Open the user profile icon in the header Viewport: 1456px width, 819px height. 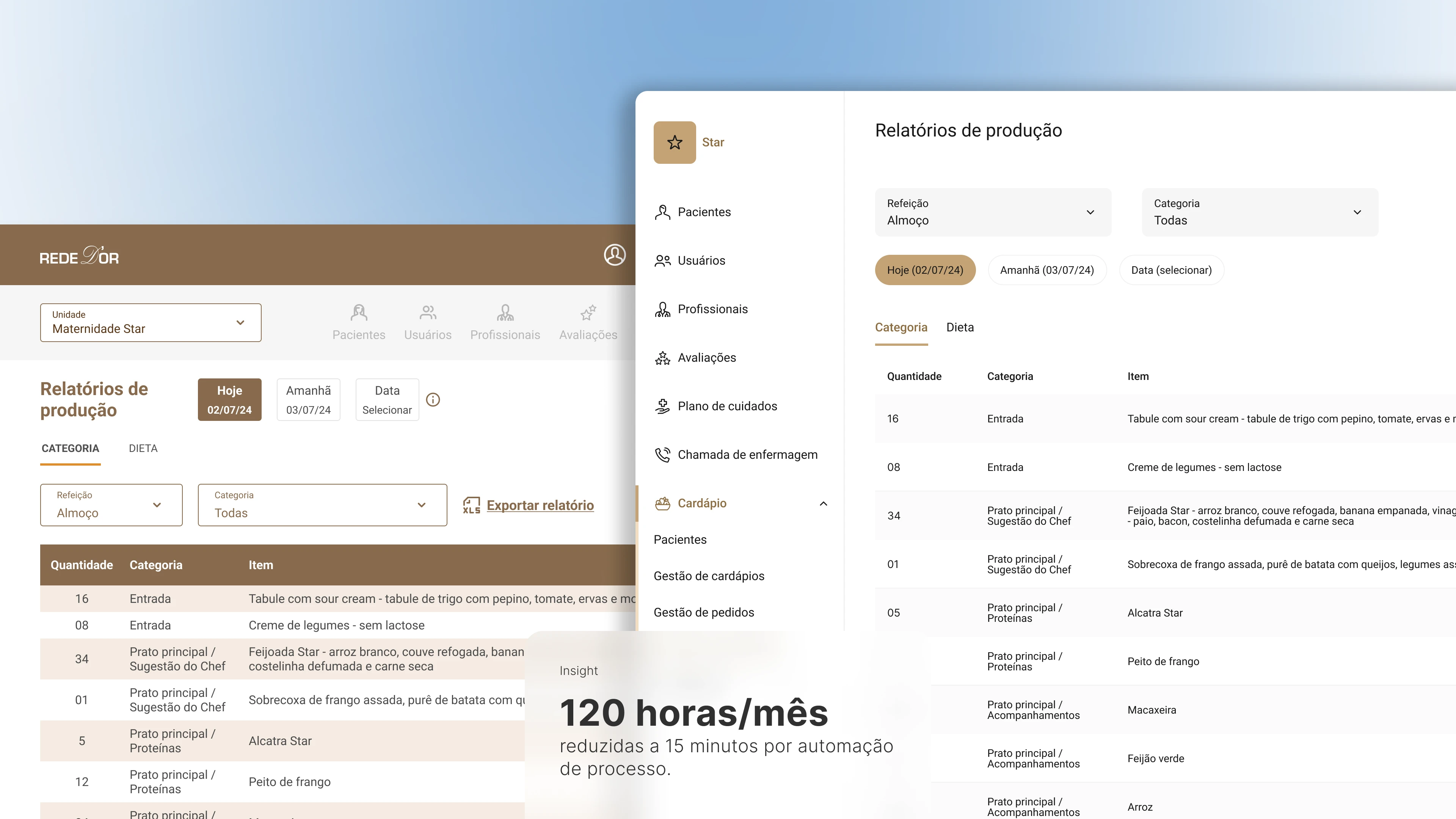614,255
